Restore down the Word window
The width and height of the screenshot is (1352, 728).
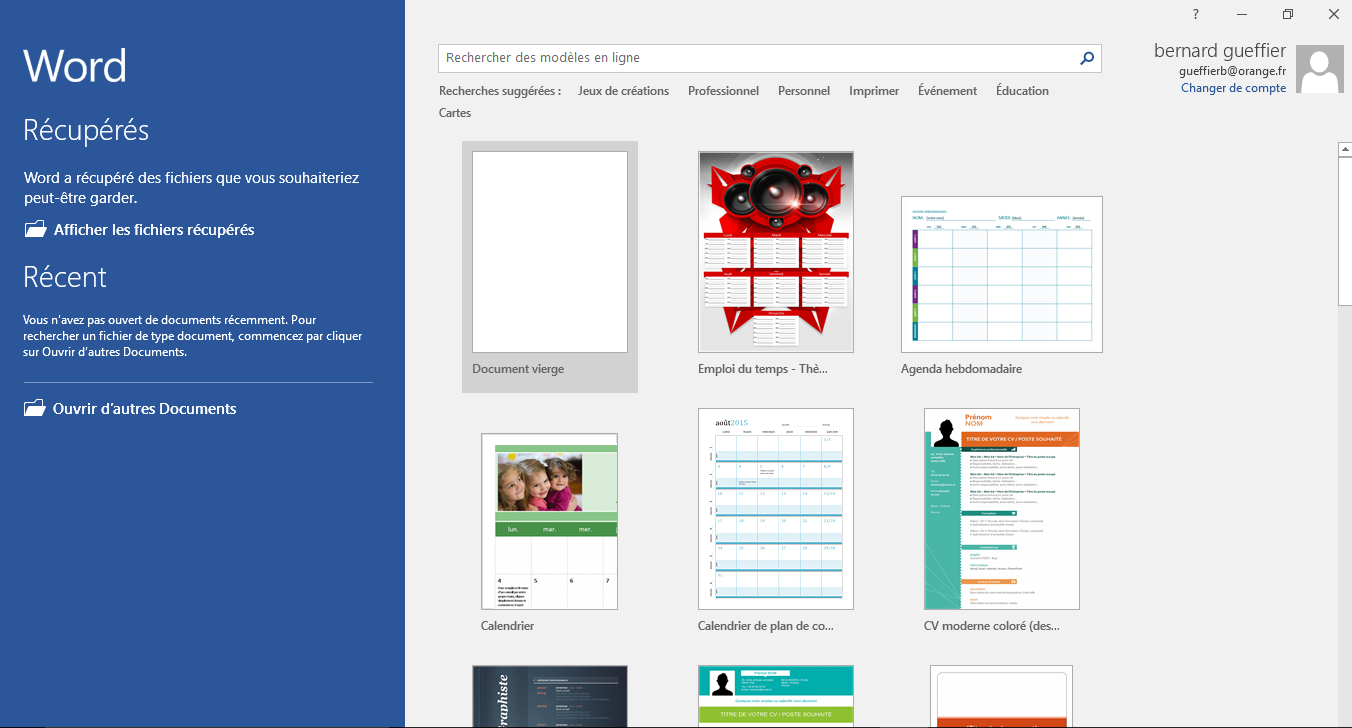[1288, 14]
